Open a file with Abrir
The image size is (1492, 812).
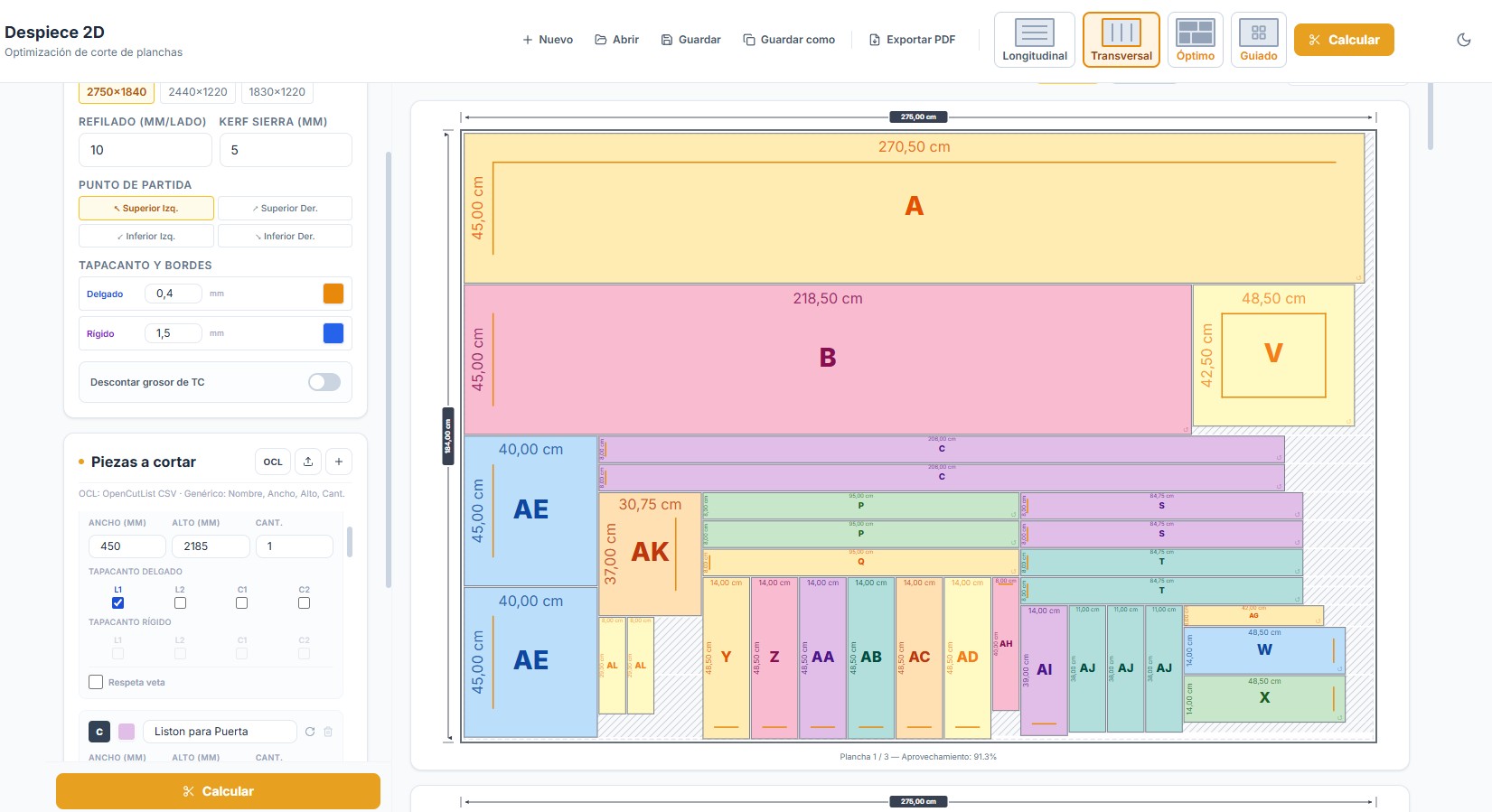pos(617,40)
